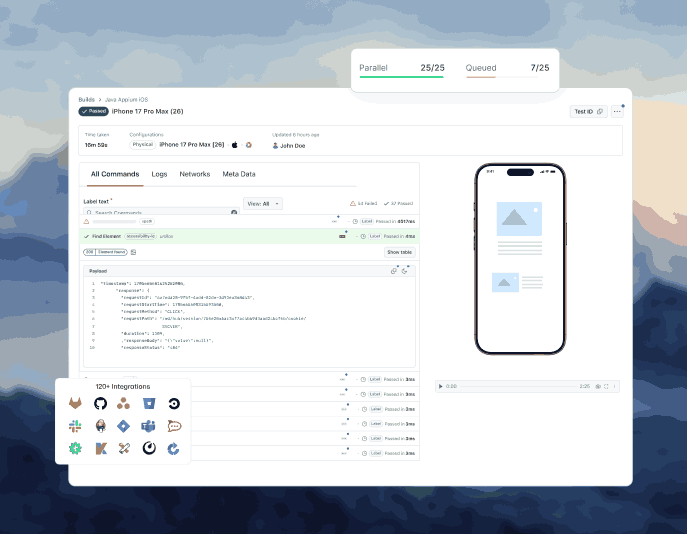Viewport: 687px width, 534px height.
Task: Click the Slack integration icon
Action: coord(75,425)
